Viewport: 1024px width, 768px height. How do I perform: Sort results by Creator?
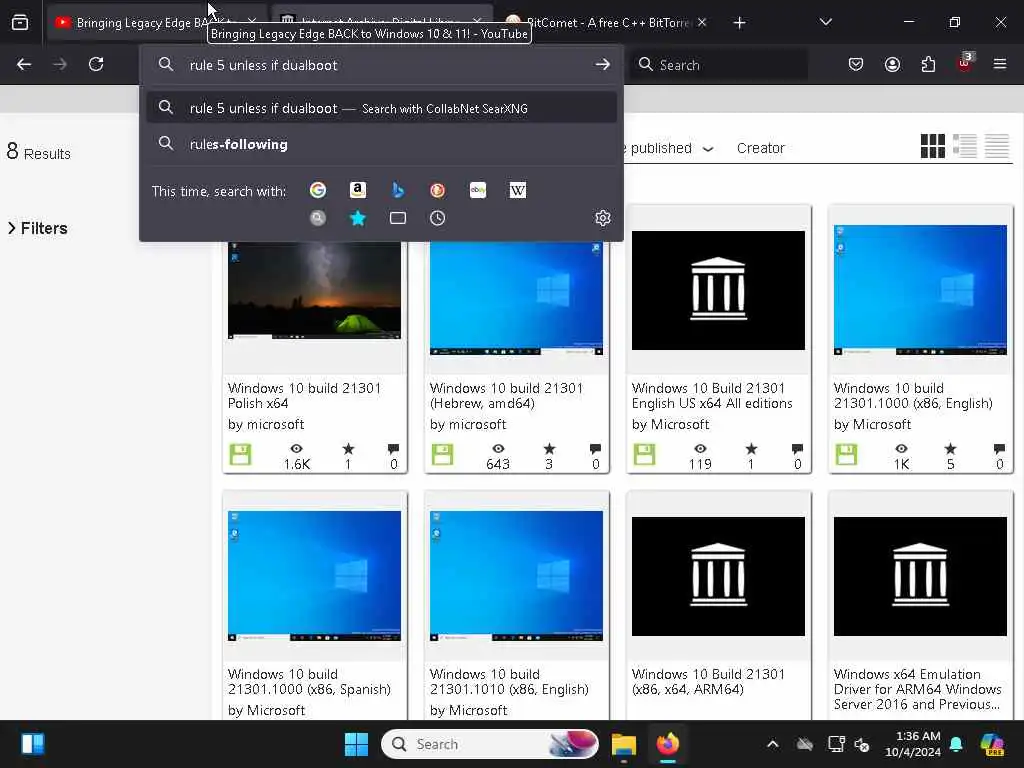760,148
